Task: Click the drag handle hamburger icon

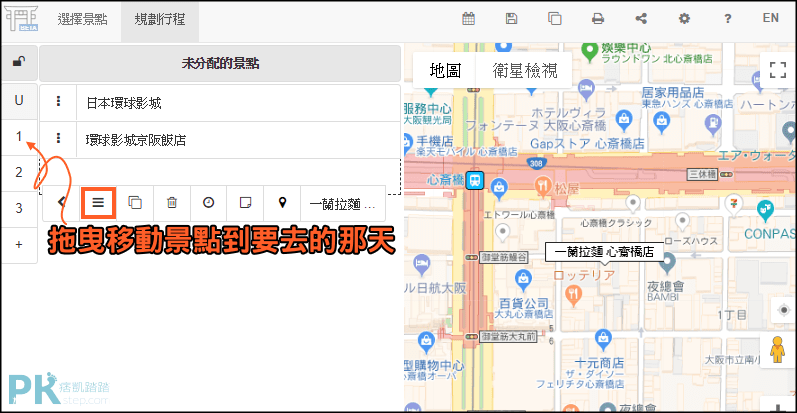Action: 98,203
